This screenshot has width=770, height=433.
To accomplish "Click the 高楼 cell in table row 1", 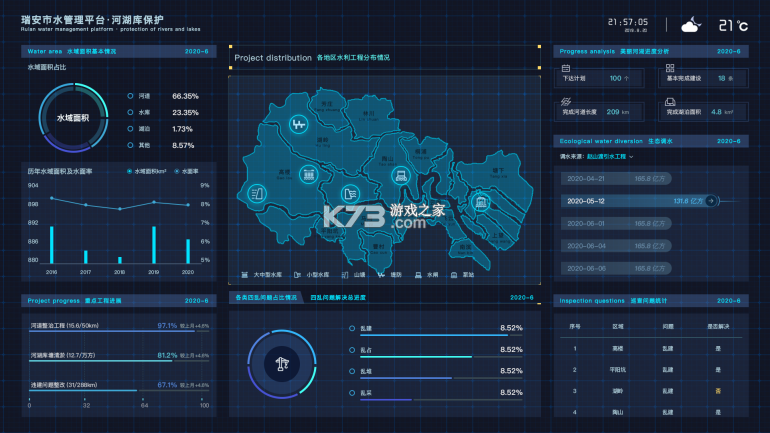I will [x=618, y=349].
